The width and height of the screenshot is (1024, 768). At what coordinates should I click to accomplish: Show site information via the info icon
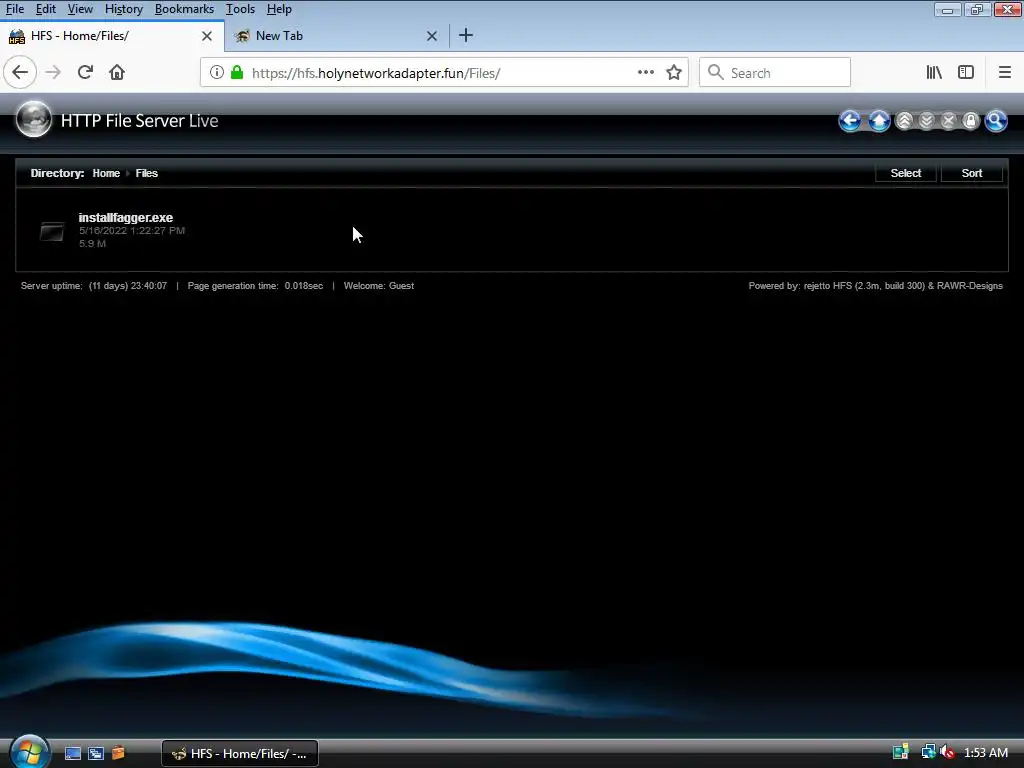click(x=217, y=72)
